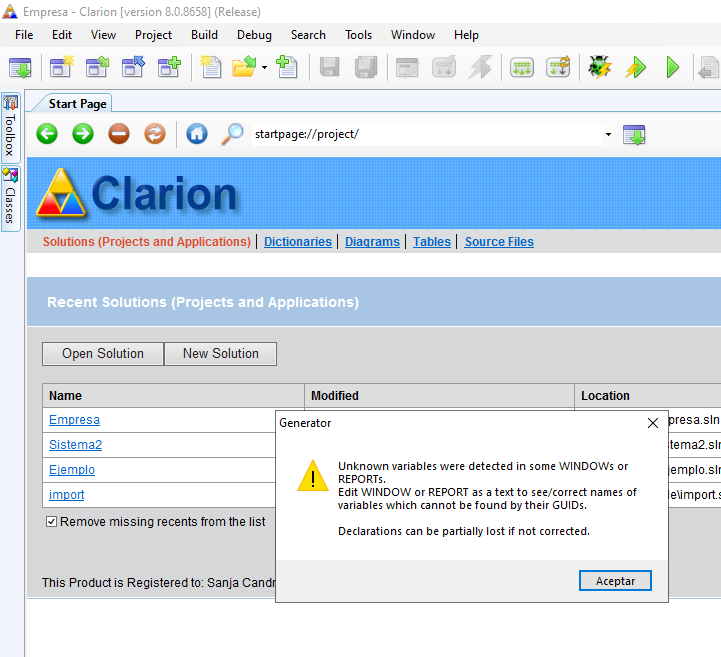Click the window with green plus icon
The width and height of the screenshot is (721, 657).
point(169,67)
